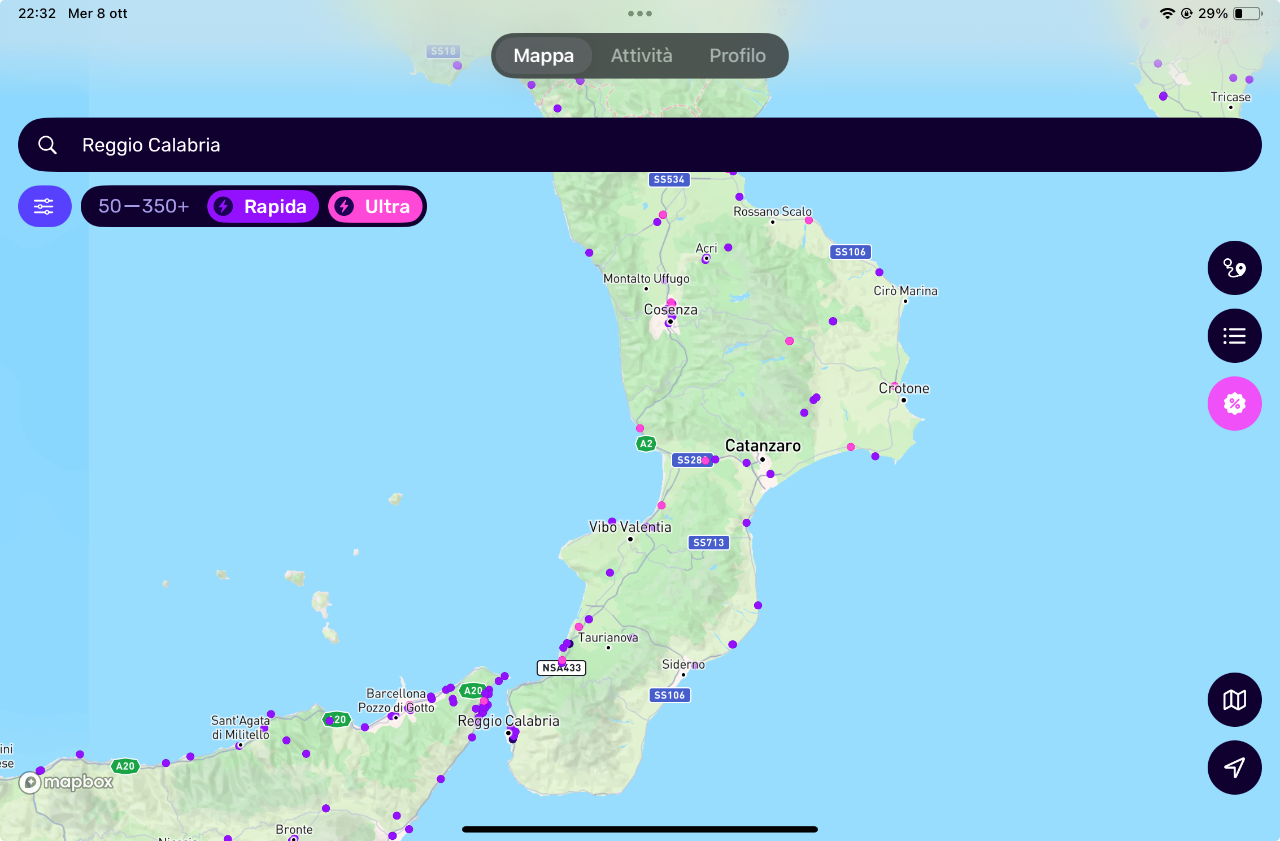Switch to the Profilo tab
Image resolution: width=1280 pixels, height=841 pixels.
(x=737, y=56)
